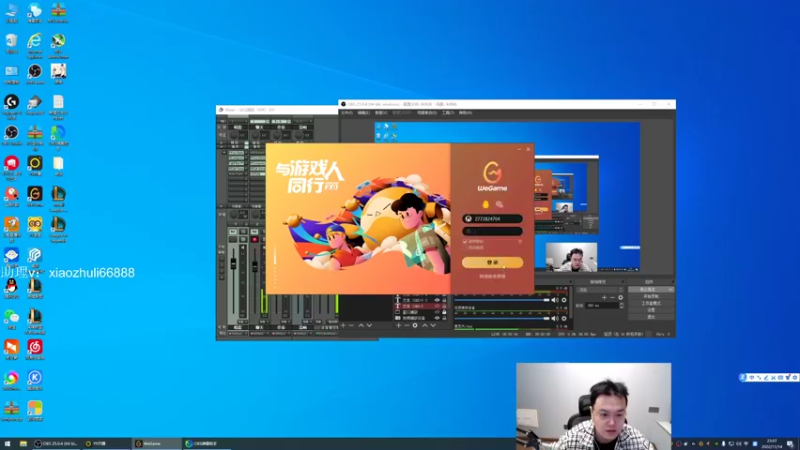
Task: Switch to WeGame taskbar button
Action: click(157, 444)
